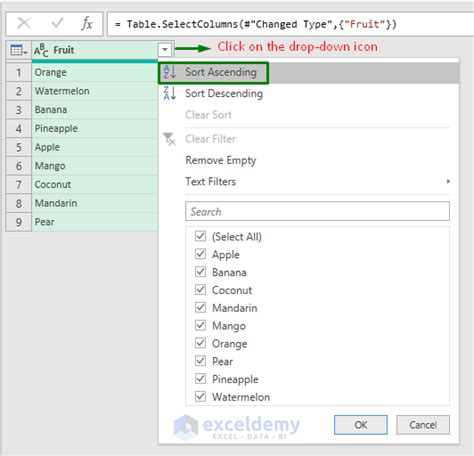
Task: Select the Orange cell in row 1
Action: (x=95, y=73)
